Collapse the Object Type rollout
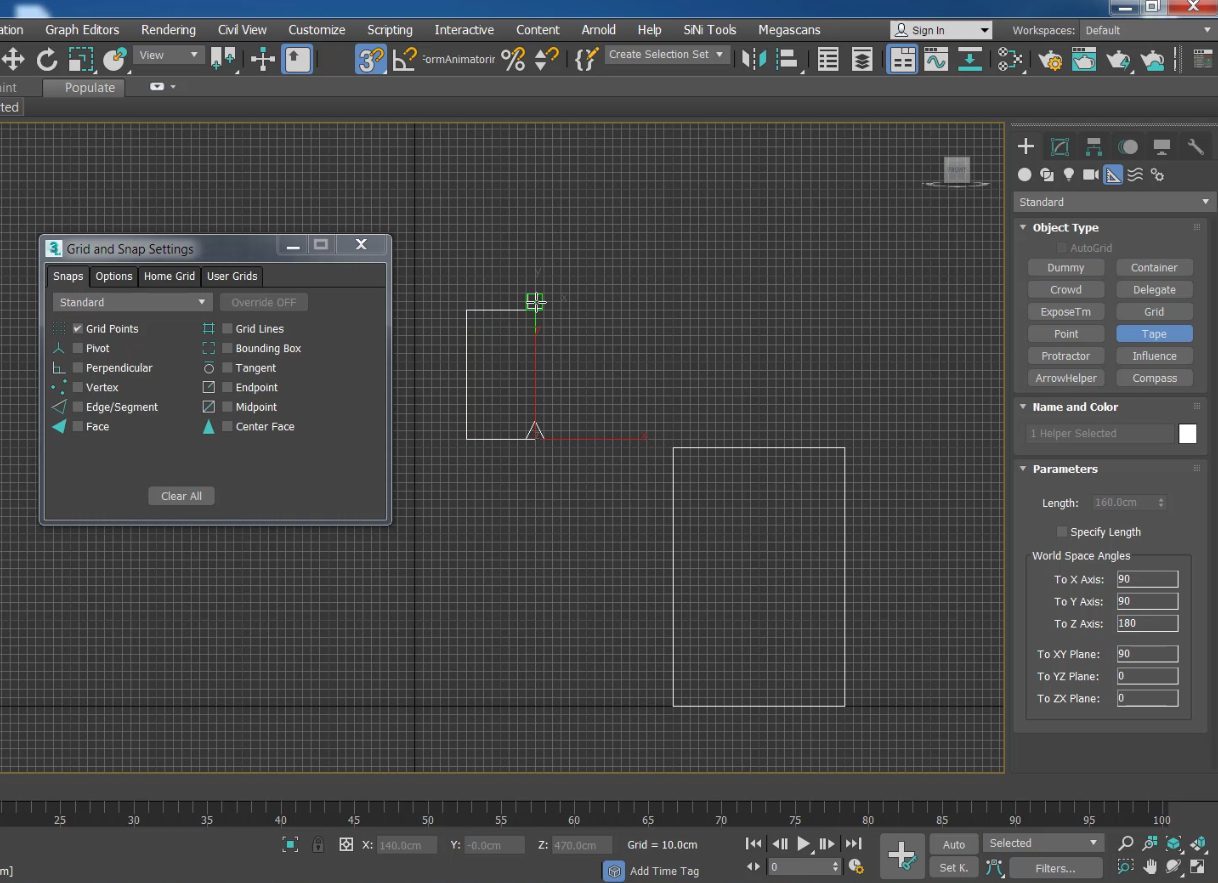This screenshot has height=883, width=1218. point(1065,228)
